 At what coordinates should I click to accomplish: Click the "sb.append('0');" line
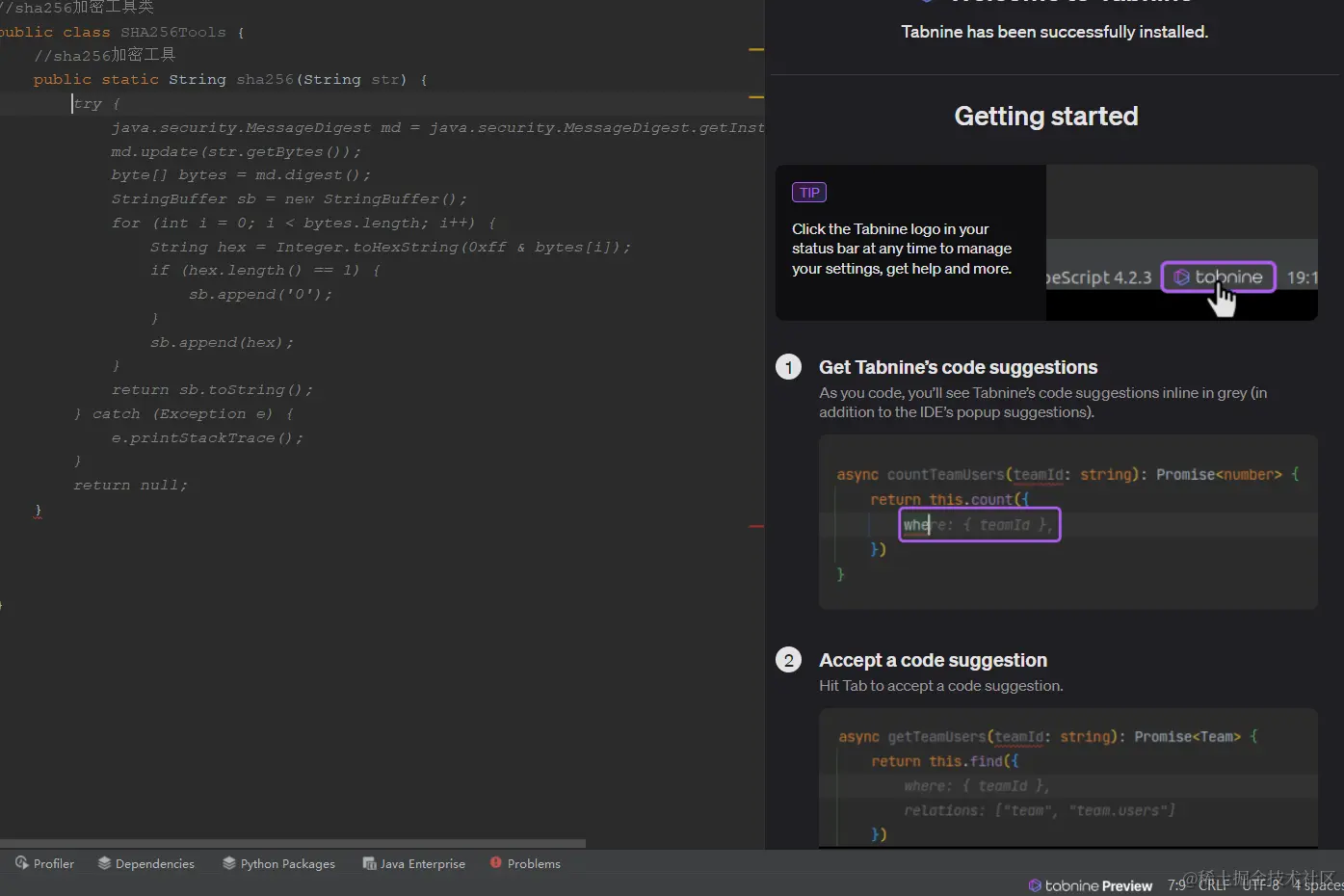pos(260,294)
